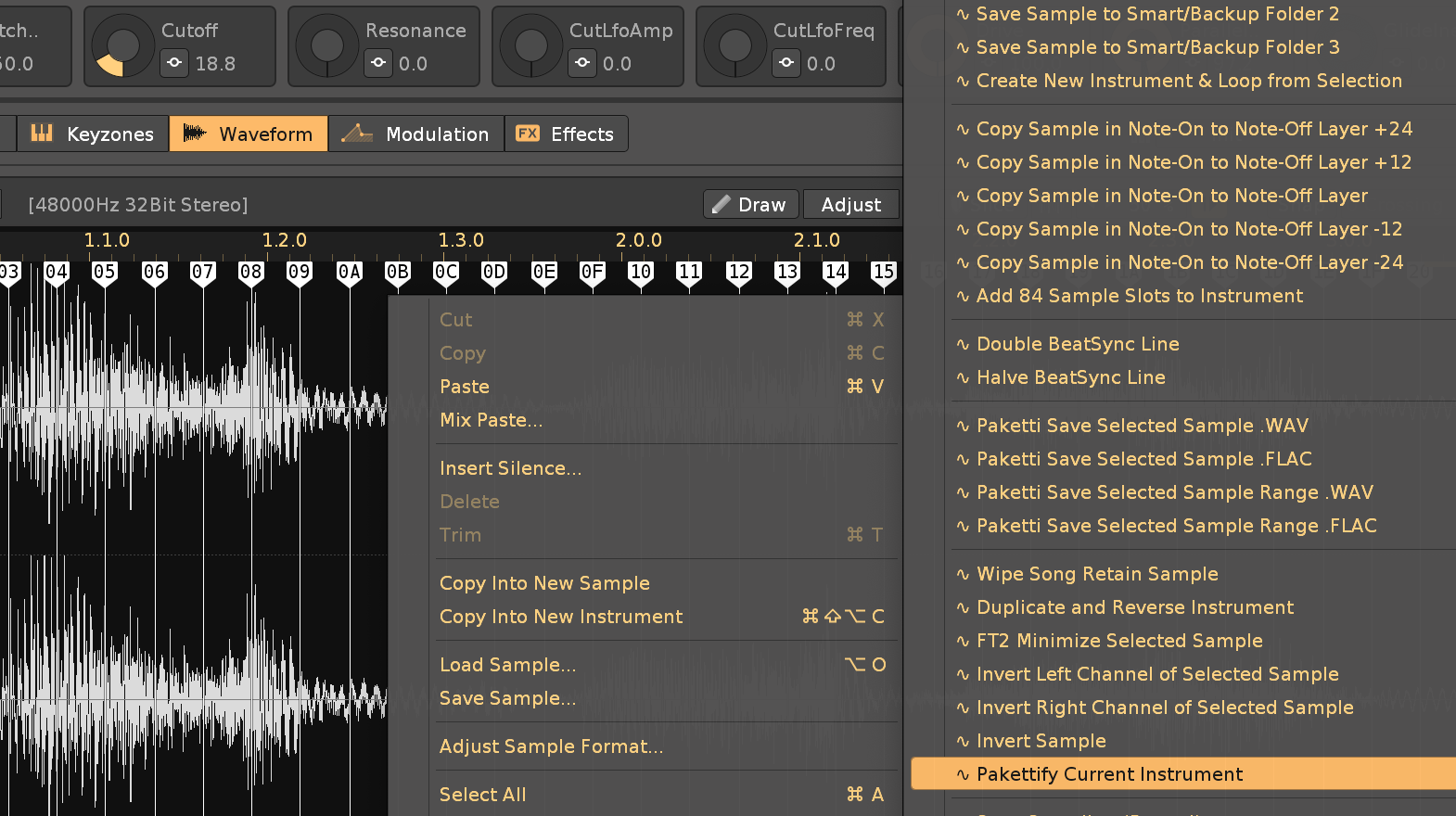Click Invert Sample menu entry
The image size is (1456, 816).
1041,741
